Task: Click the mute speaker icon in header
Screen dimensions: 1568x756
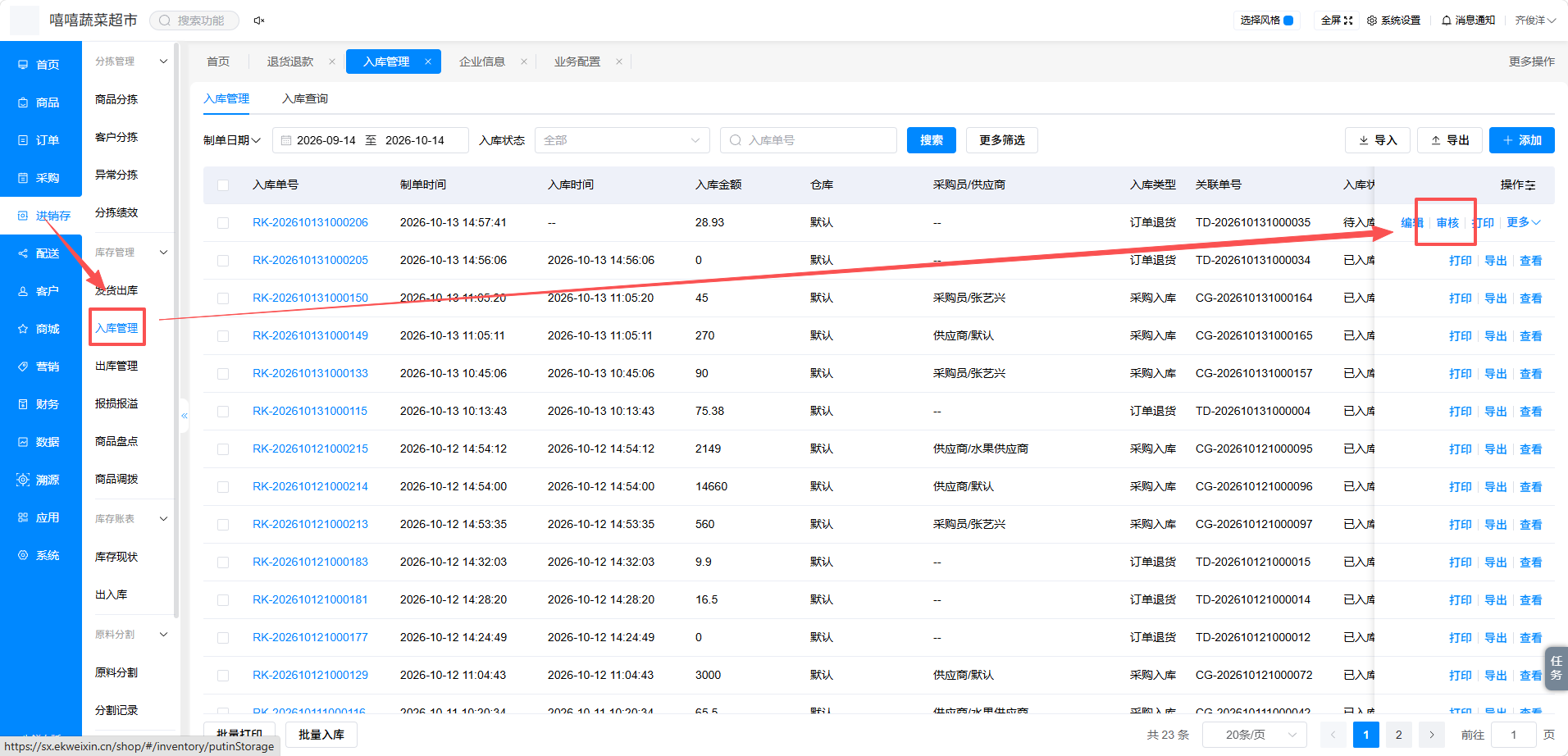Action: pyautogui.click(x=259, y=20)
